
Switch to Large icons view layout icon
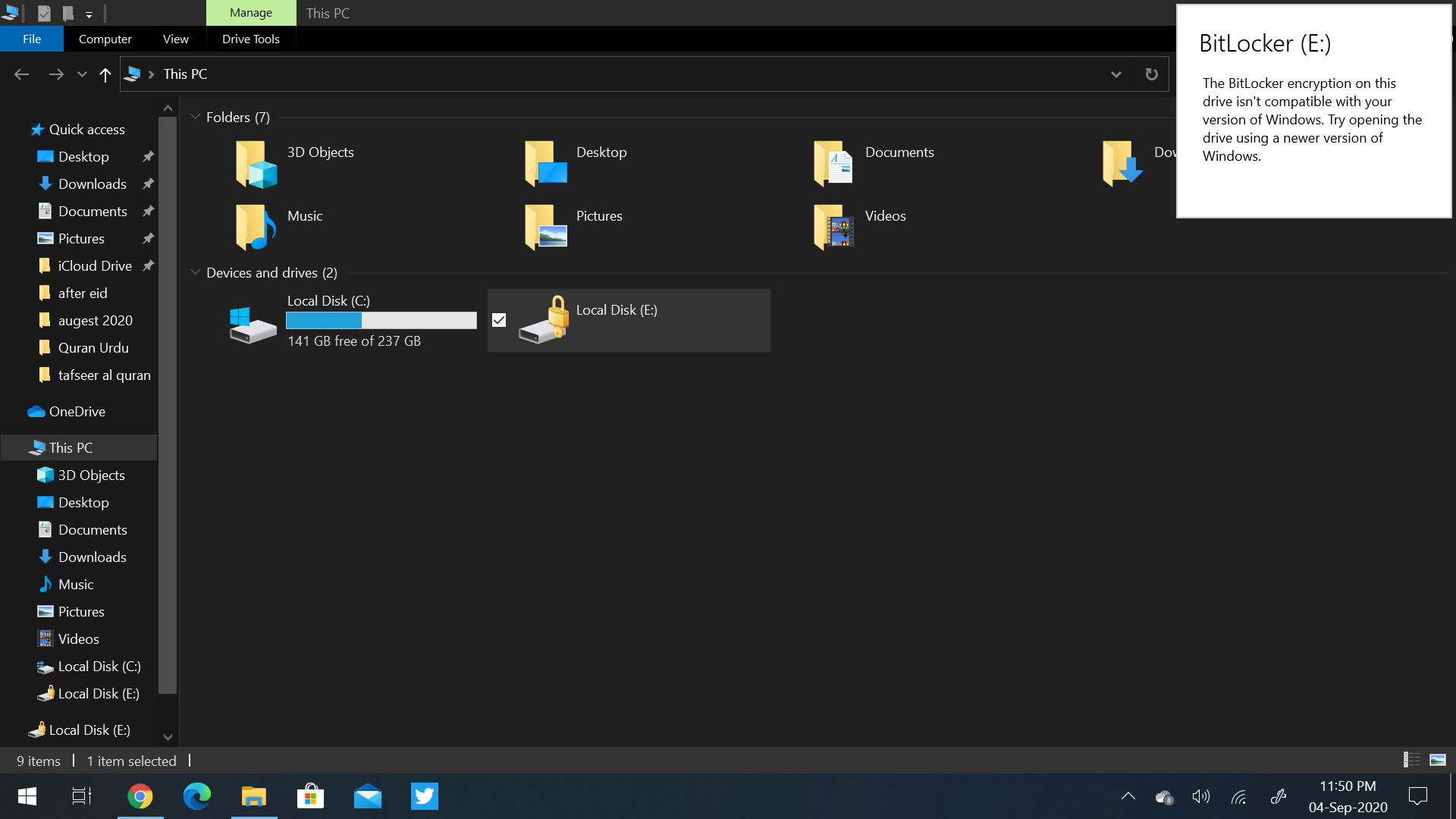pyautogui.click(x=1438, y=759)
